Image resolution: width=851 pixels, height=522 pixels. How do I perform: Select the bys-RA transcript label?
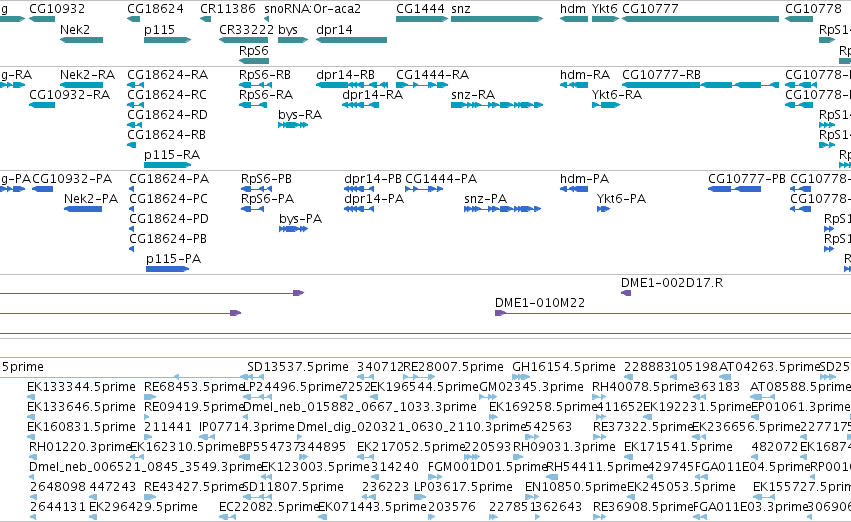300,114
